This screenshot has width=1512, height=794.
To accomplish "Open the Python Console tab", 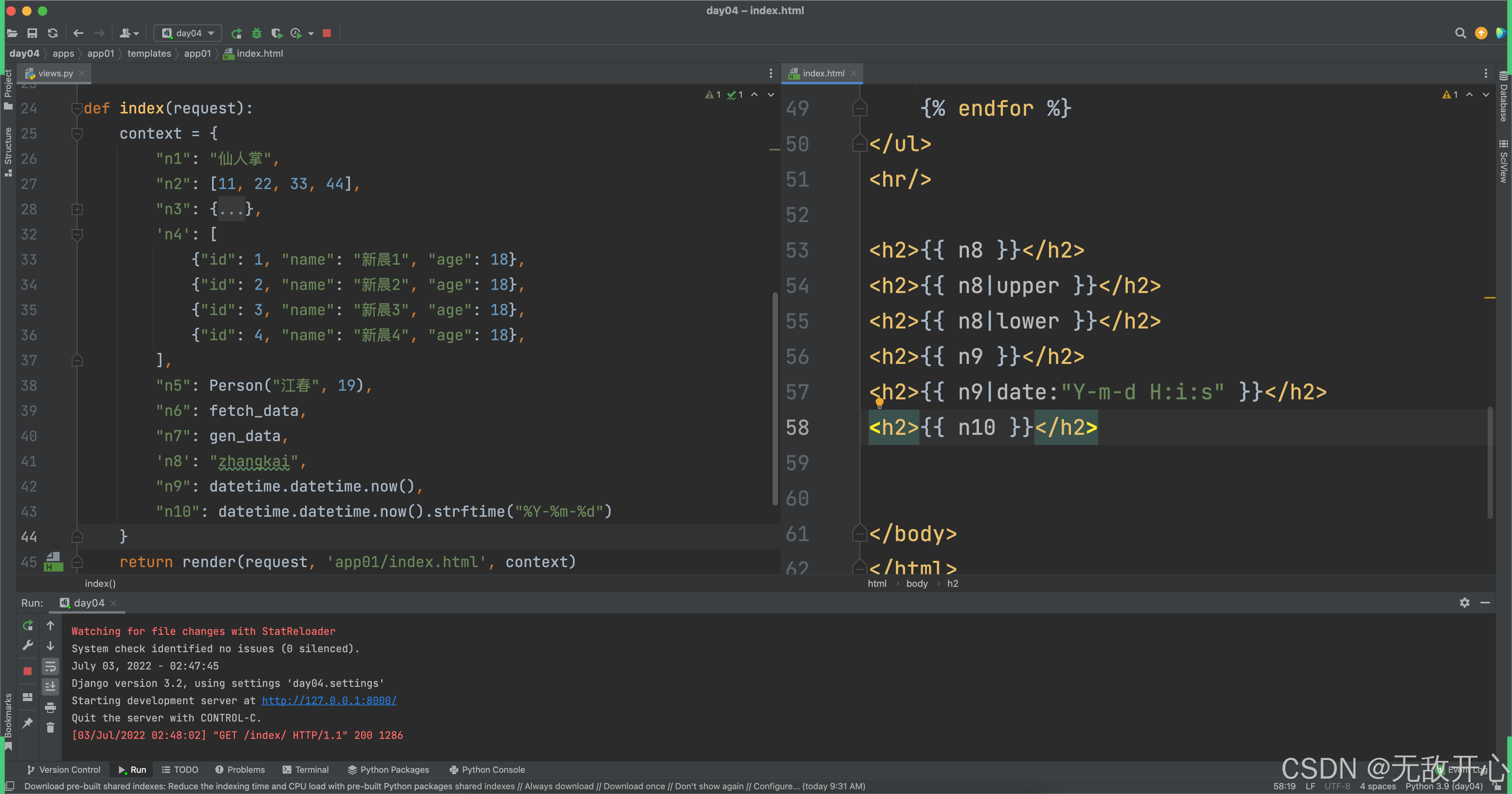I will coord(487,770).
